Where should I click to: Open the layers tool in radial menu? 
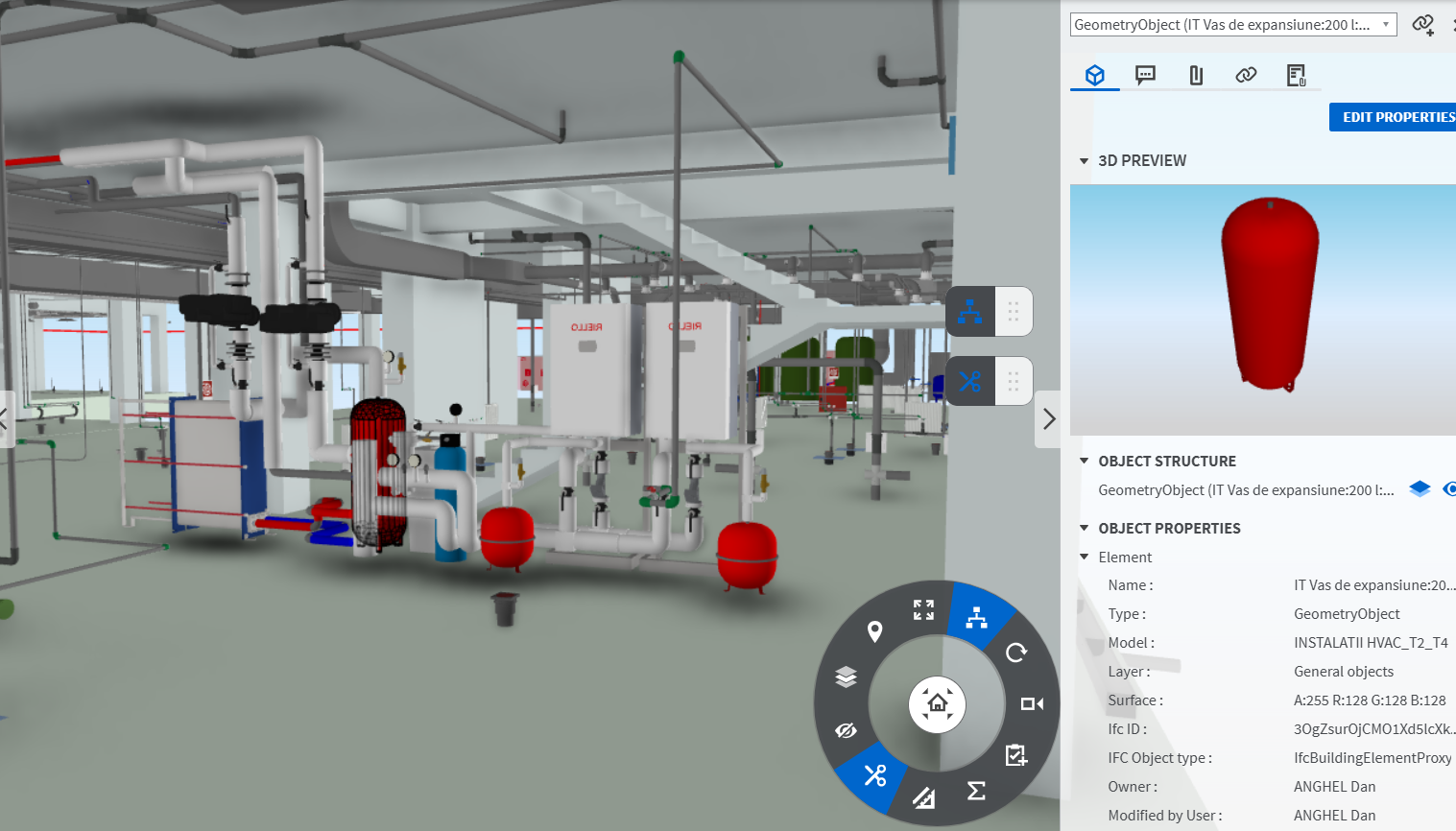[x=846, y=677]
